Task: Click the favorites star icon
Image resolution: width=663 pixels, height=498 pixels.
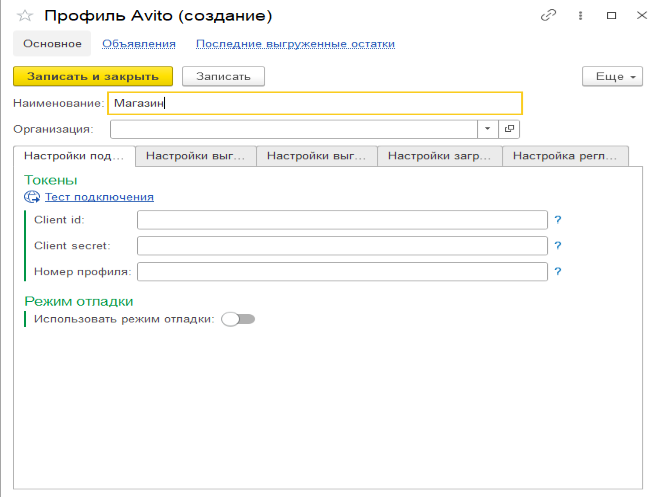Action: click(x=25, y=16)
